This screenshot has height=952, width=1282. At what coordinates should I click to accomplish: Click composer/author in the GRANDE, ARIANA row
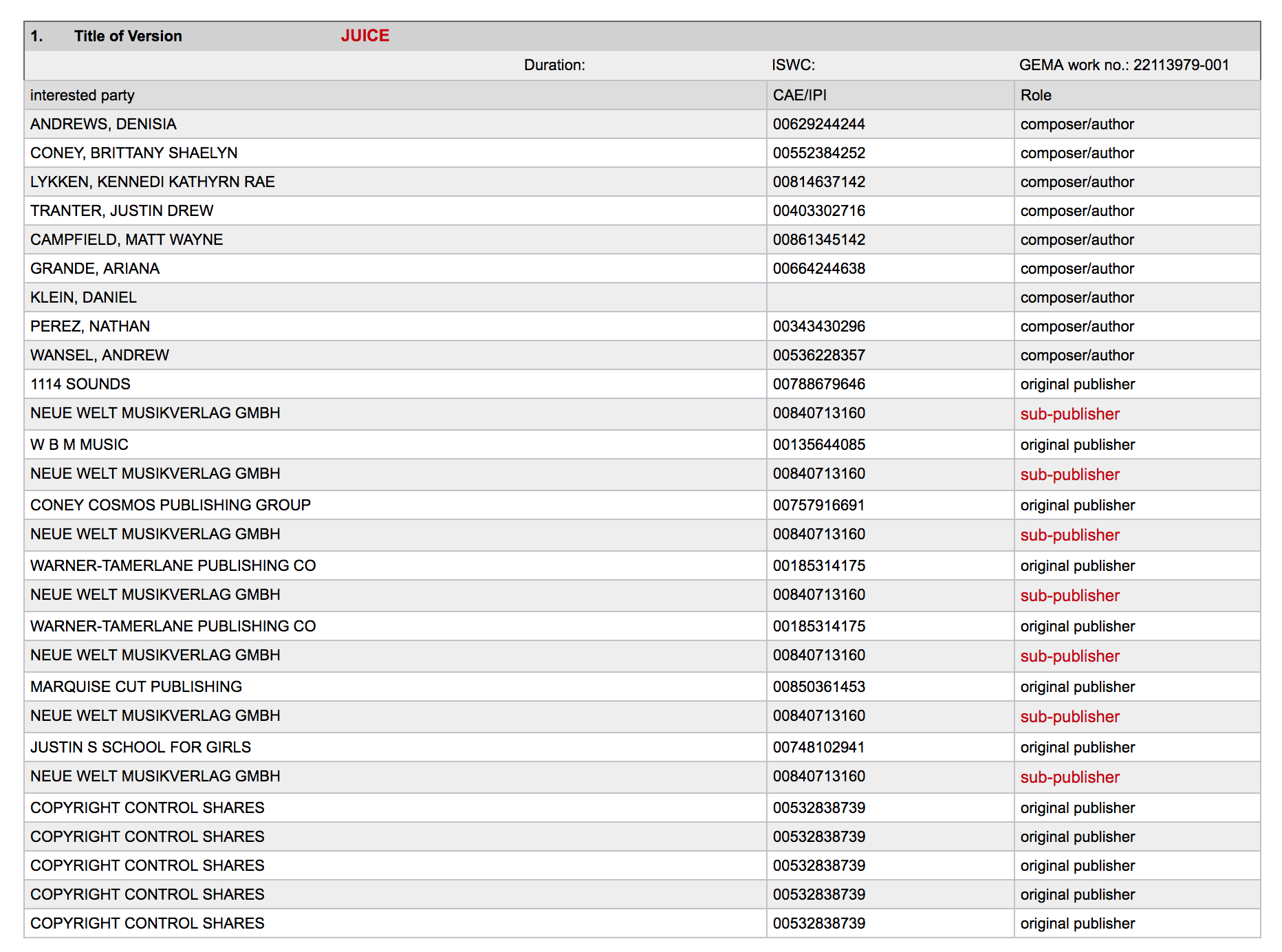pyautogui.click(x=1077, y=269)
